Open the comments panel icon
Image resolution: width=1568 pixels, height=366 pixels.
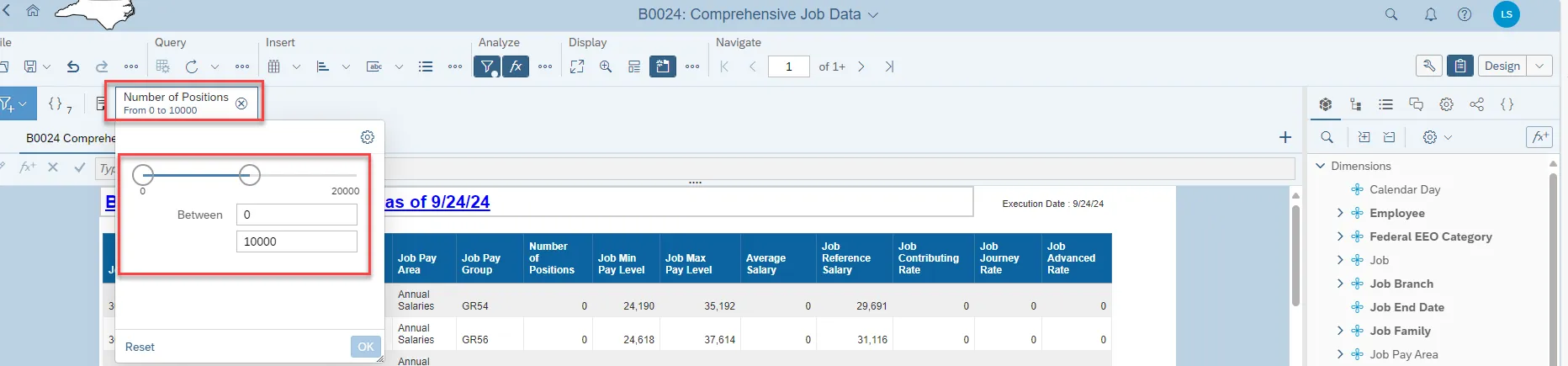(1416, 104)
